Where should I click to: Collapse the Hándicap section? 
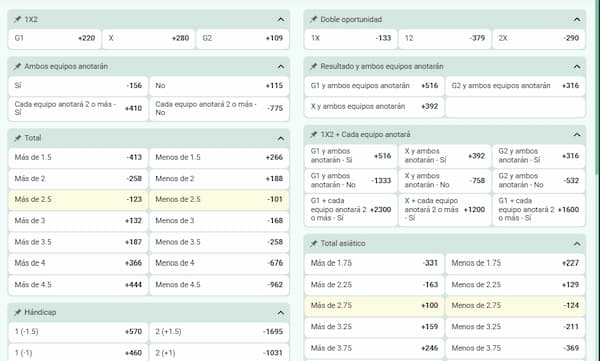[x=280, y=313]
